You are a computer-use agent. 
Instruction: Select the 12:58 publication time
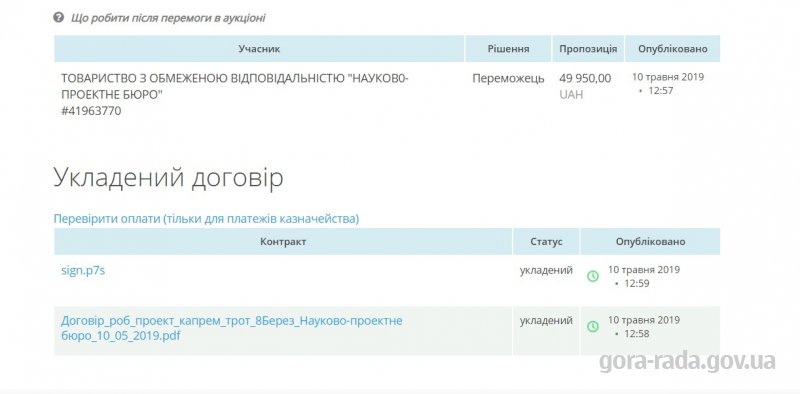[x=637, y=334]
